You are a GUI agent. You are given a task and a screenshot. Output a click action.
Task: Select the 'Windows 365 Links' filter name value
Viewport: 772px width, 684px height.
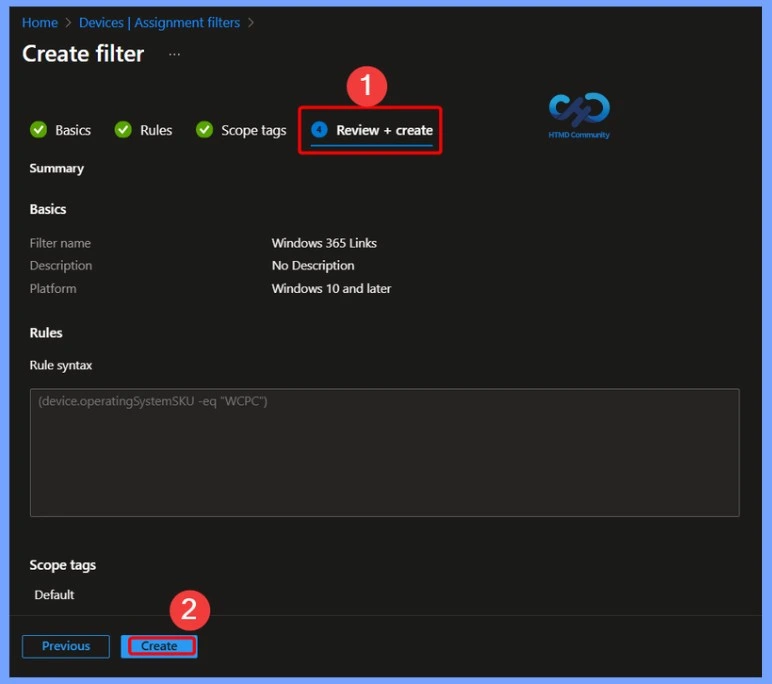pos(324,243)
